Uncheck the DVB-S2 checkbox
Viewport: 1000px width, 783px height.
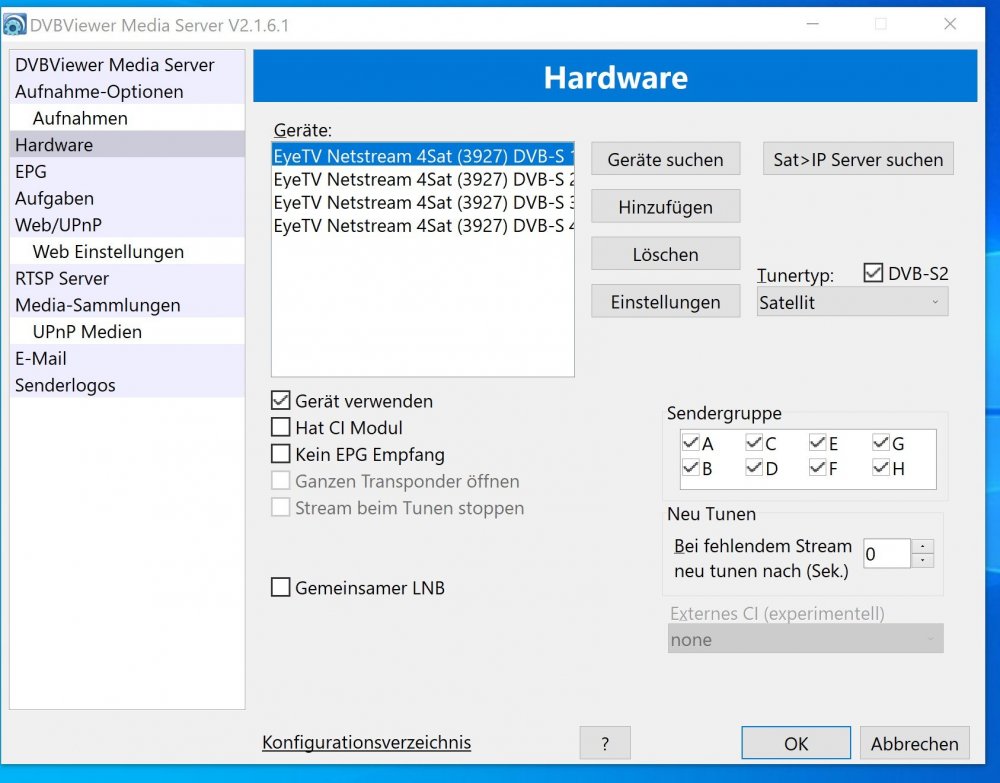point(873,273)
